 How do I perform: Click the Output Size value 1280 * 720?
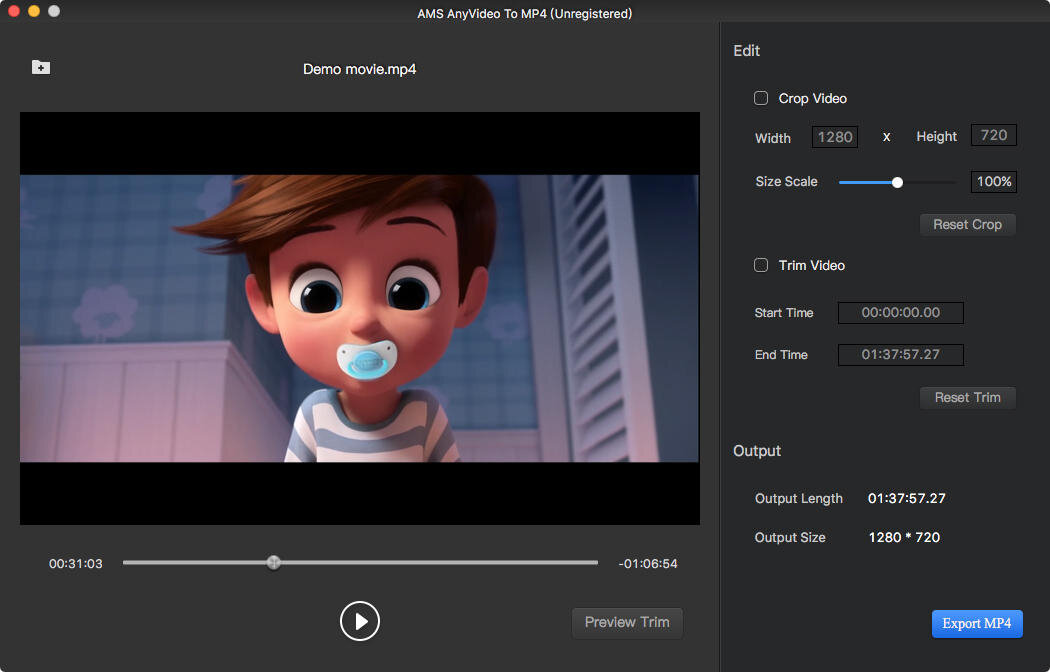point(904,537)
